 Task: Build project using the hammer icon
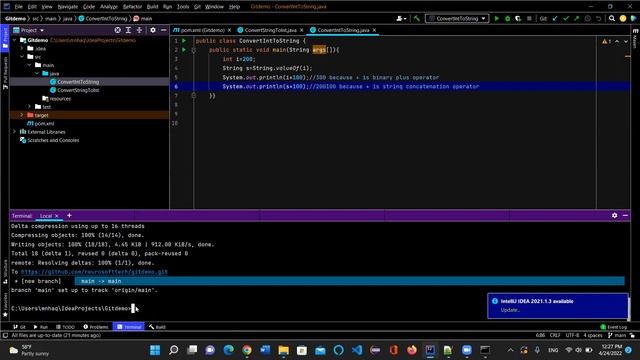click(x=417, y=18)
